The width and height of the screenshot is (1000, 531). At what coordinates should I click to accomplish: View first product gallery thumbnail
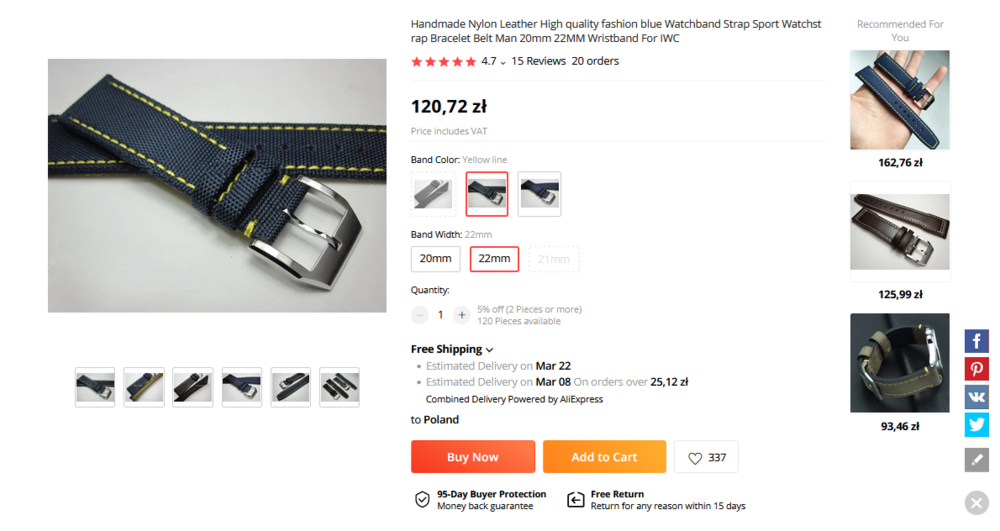pyautogui.click(x=95, y=387)
